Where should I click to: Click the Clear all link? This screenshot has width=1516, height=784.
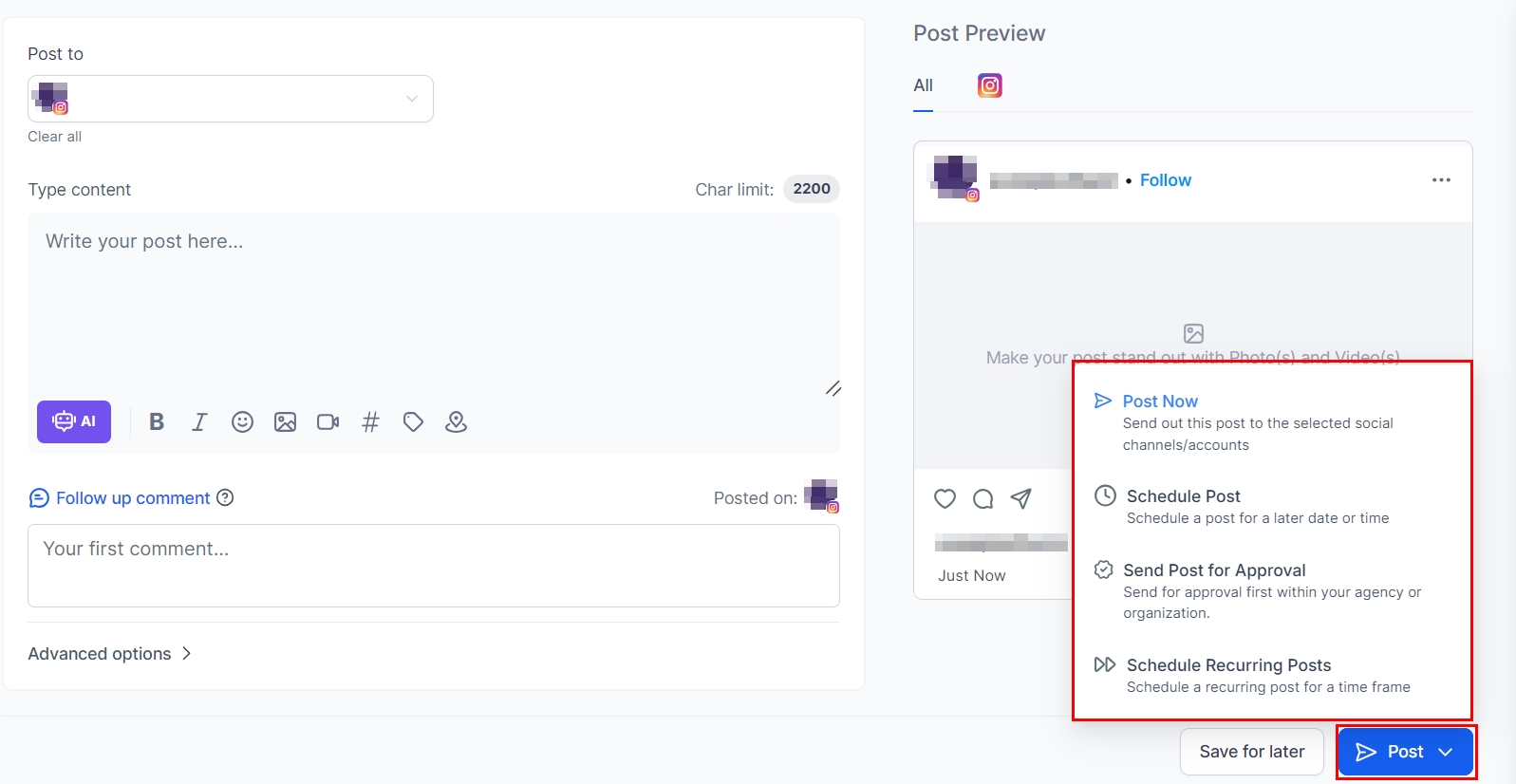[54, 137]
